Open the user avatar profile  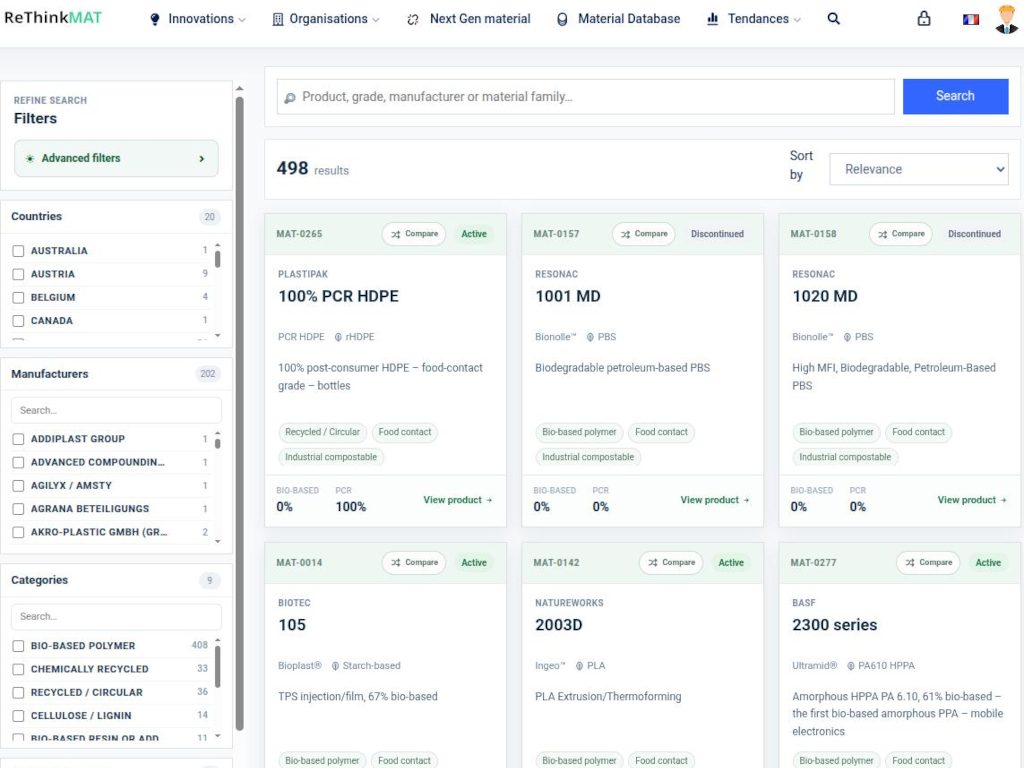click(x=1006, y=19)
